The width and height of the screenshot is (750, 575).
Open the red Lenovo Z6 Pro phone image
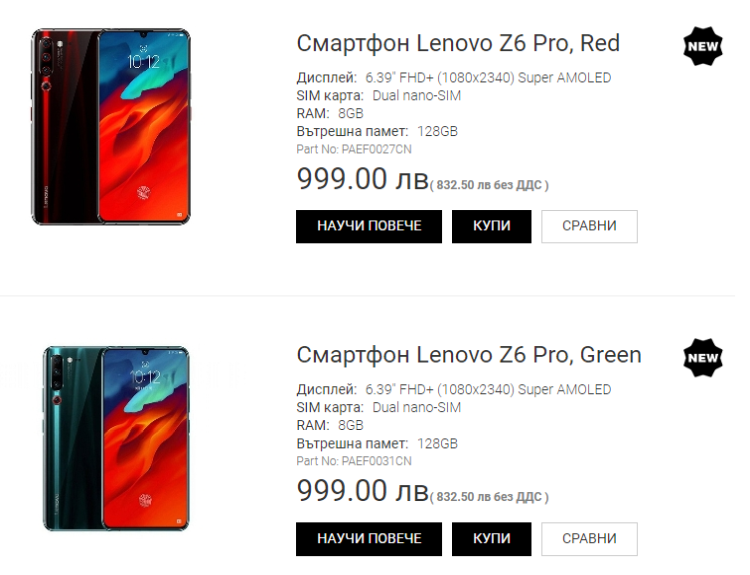pyautogui.click(x=110, y=126)
